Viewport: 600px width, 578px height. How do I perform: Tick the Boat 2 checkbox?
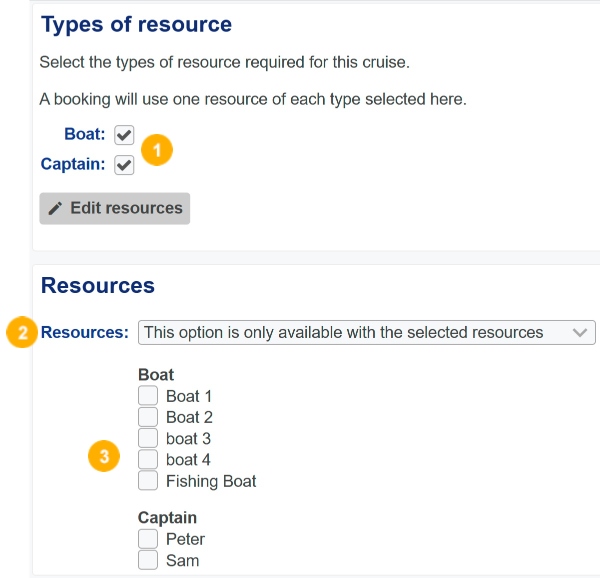coord(148,417)
